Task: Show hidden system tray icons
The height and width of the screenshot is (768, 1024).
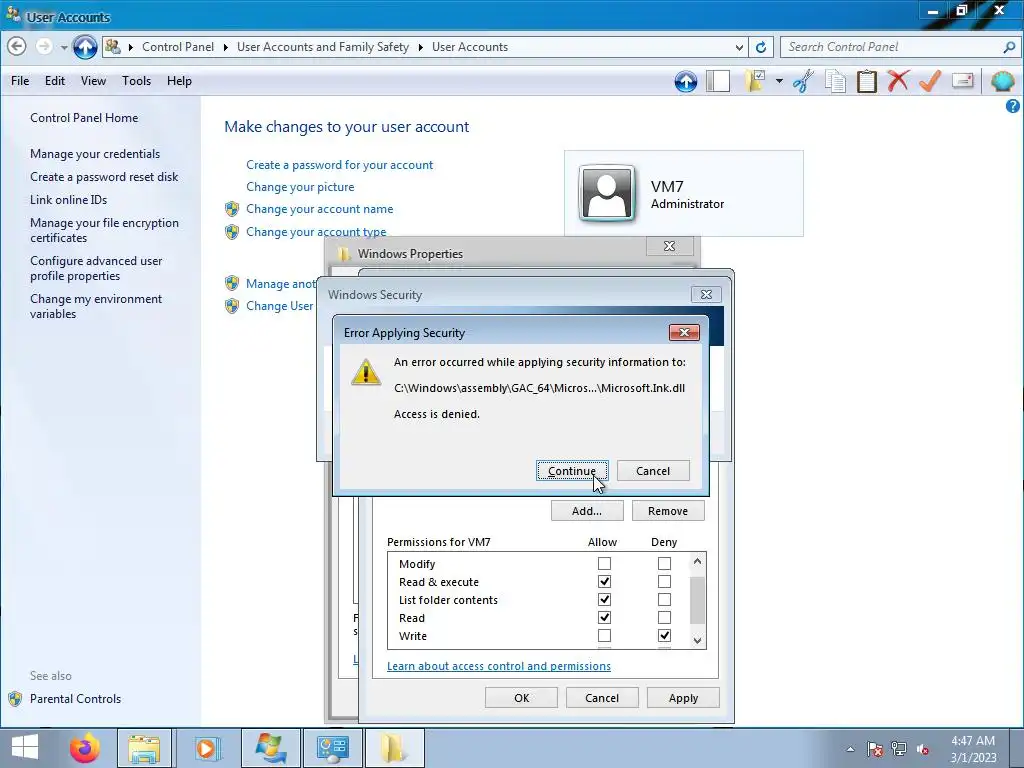Action: coord(850,749)
